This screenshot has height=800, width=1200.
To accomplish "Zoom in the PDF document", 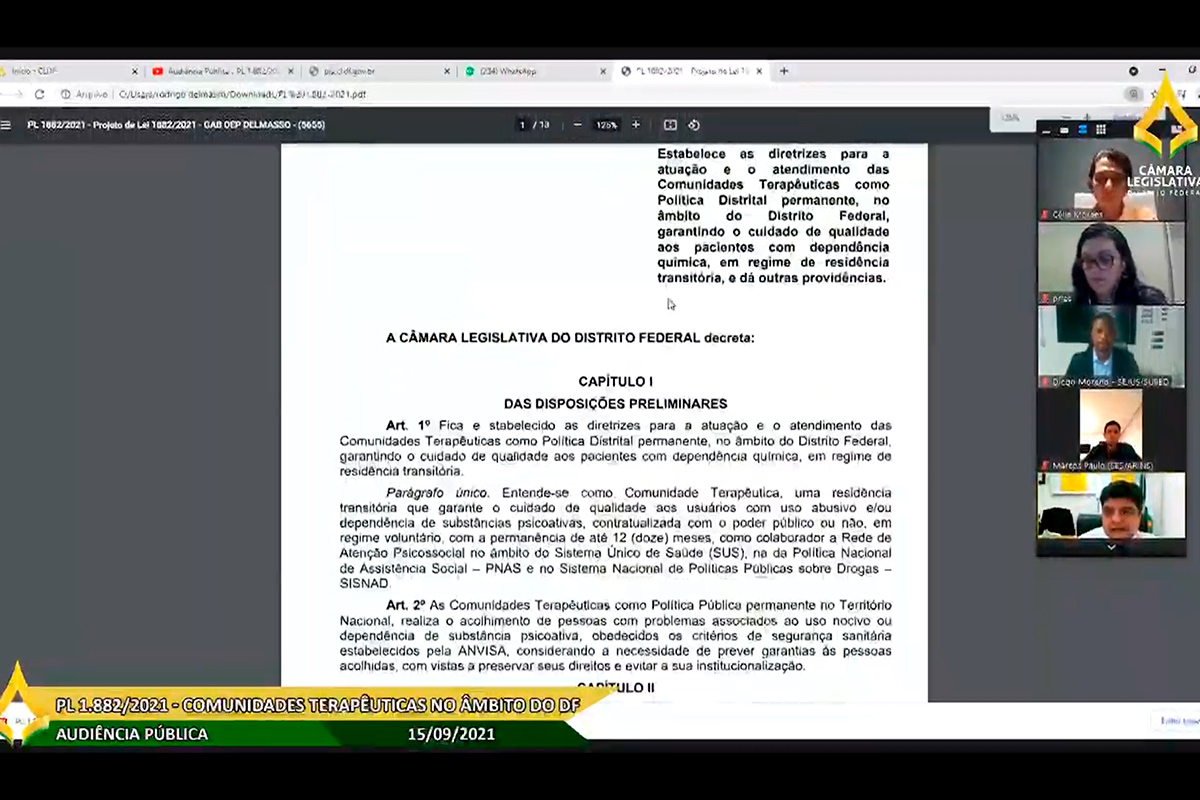I will [x=635, y=125].
